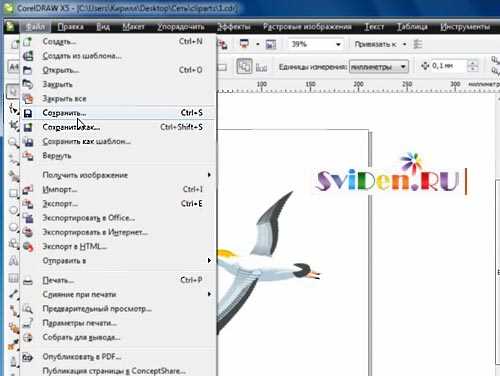Open the zoom level 39% dropdown
Image resolution: width=500 pixels, height=376 pixels.
point(338,44)
